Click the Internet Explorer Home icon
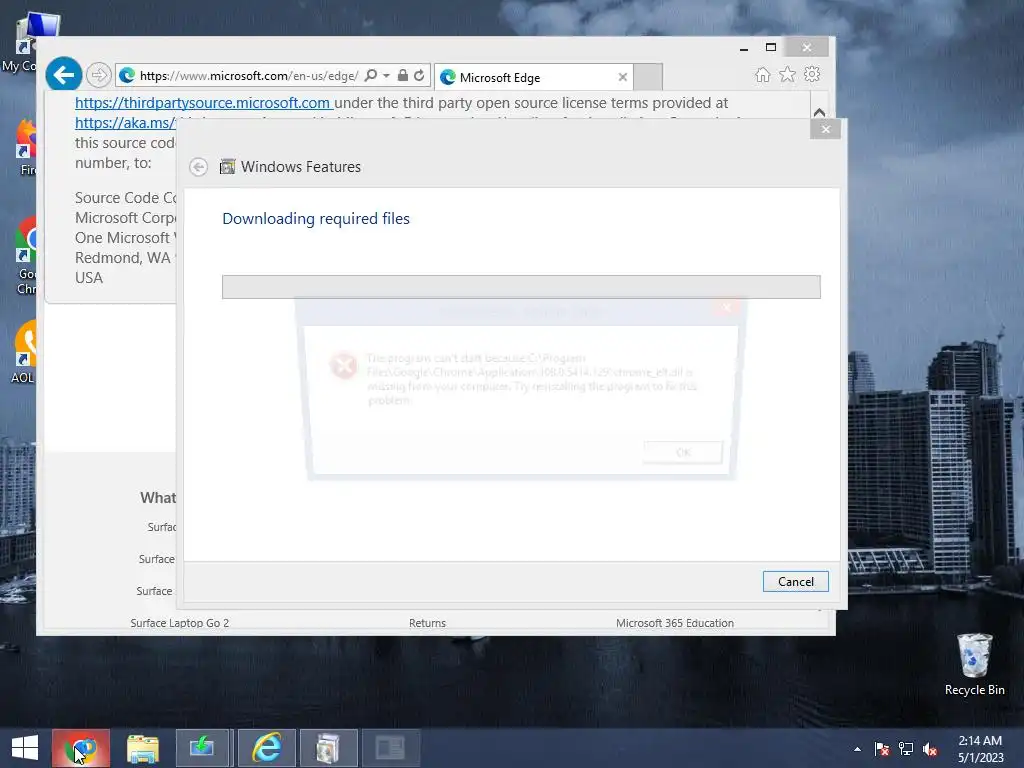The width and height of the screenshot is (1024, 768). tap(762, 74)
